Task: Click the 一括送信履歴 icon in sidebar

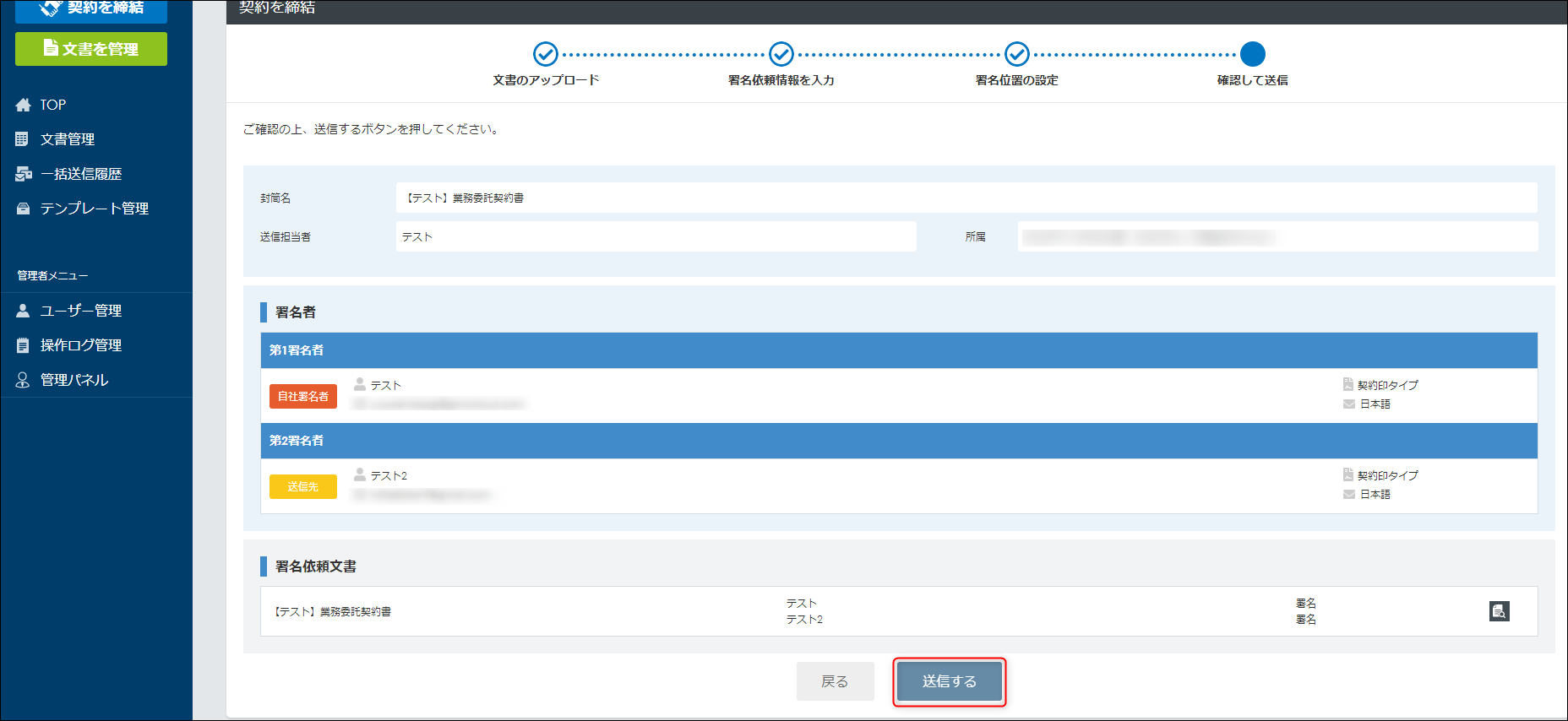Action: [x=24, y=174]
